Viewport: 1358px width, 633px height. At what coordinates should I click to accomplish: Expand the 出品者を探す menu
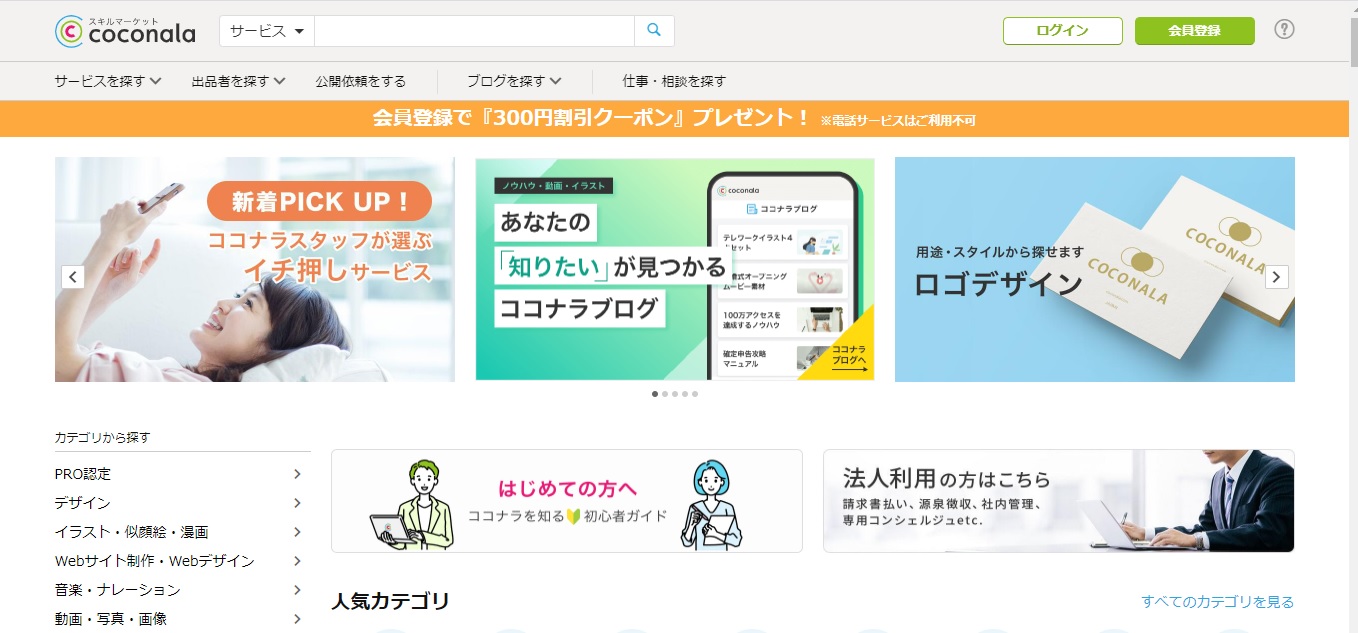click(x=239, y=81)
